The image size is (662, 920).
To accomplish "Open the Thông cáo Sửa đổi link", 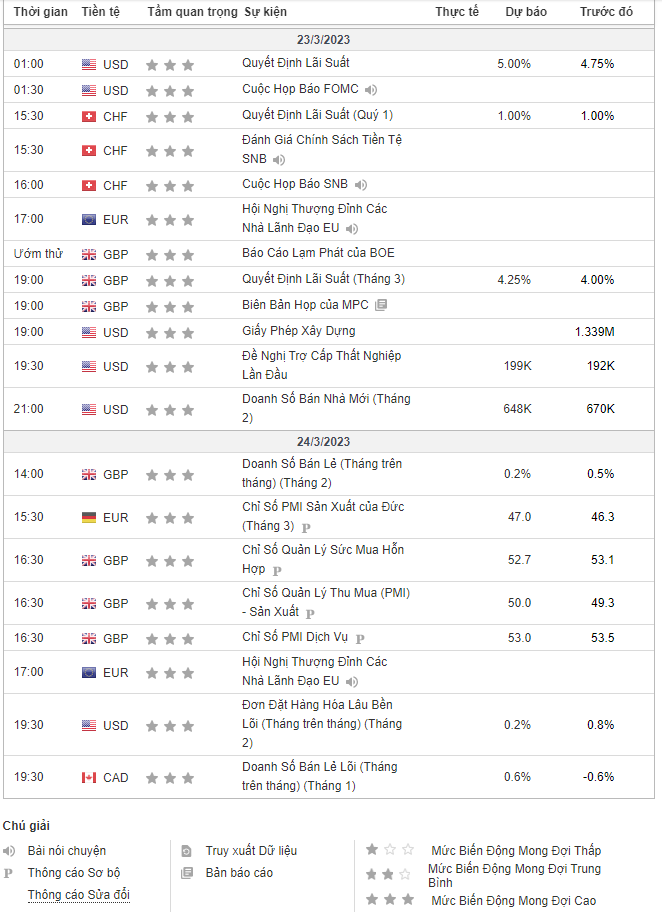I will (79, 895).
